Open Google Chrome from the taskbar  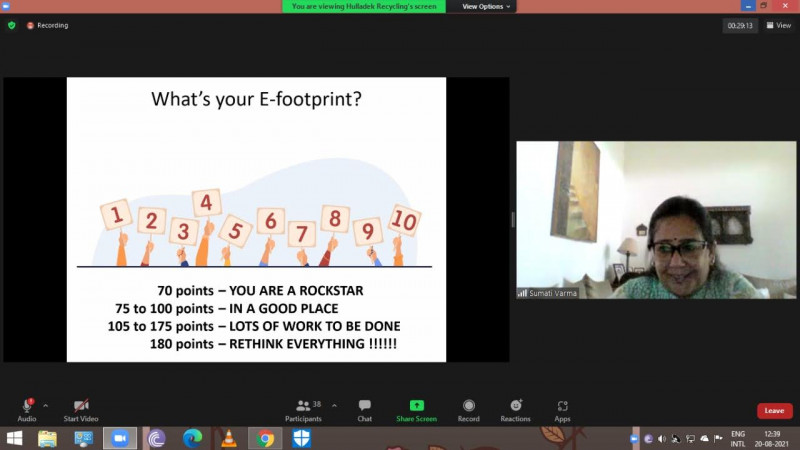(265, 438)
